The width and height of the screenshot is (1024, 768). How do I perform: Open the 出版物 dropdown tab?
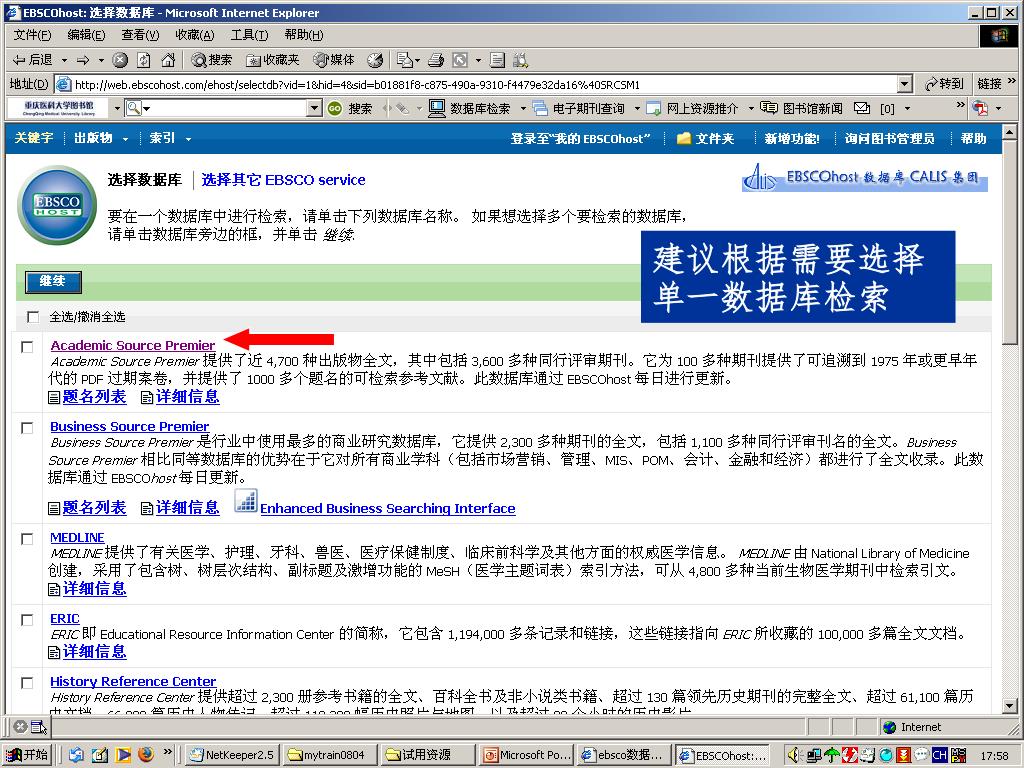tap(101, 138)
